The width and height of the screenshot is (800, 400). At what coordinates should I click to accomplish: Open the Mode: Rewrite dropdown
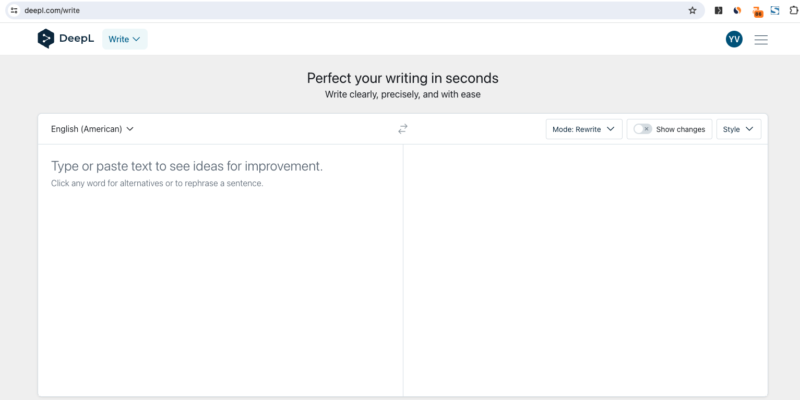click(584, 129)
